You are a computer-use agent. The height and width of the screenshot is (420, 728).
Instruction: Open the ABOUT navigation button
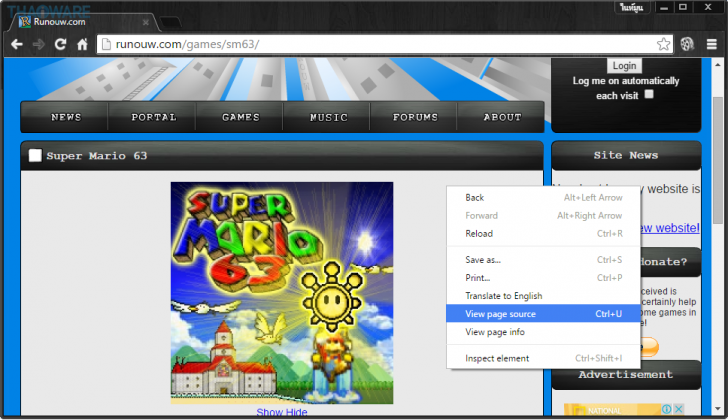click(x=502, y=117)
